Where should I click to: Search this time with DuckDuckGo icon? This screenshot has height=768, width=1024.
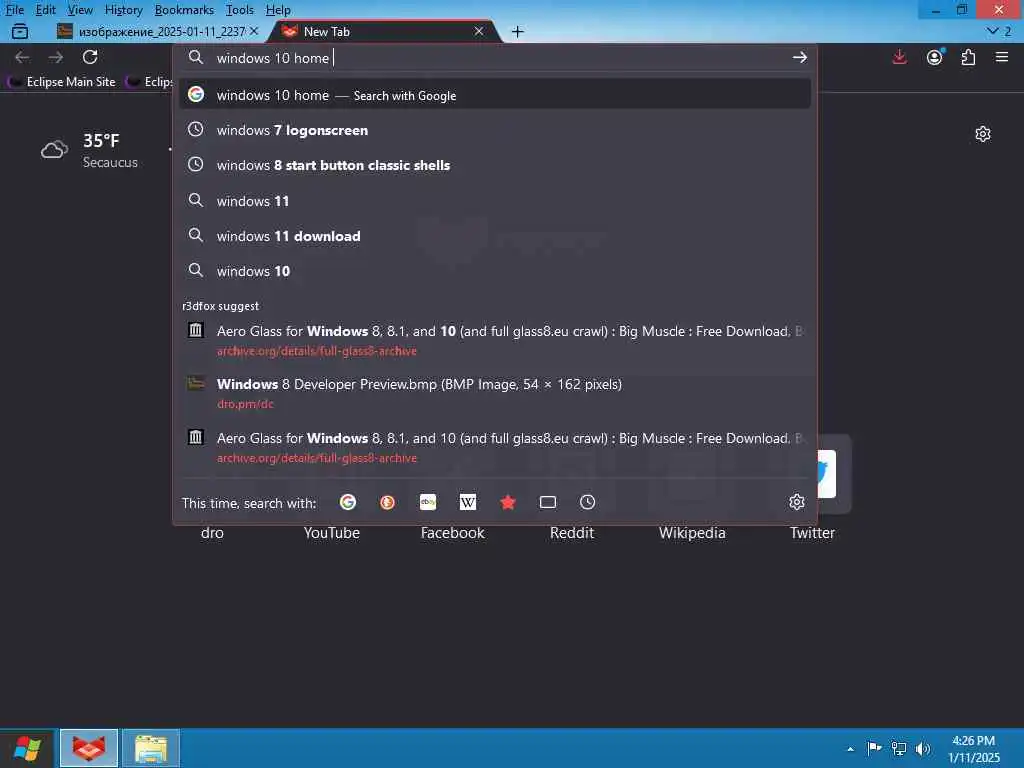pos(387,502)
